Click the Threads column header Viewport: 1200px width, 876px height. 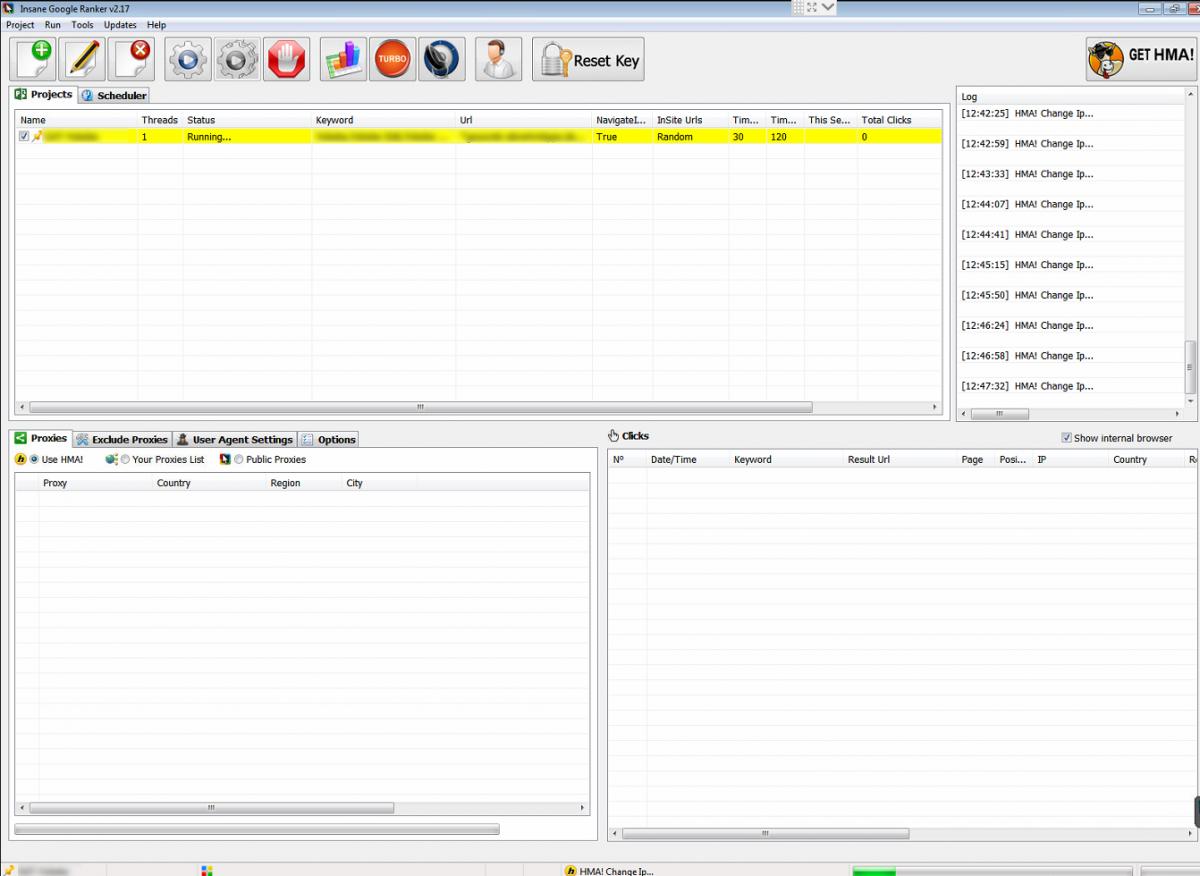[x=159, y=120]
